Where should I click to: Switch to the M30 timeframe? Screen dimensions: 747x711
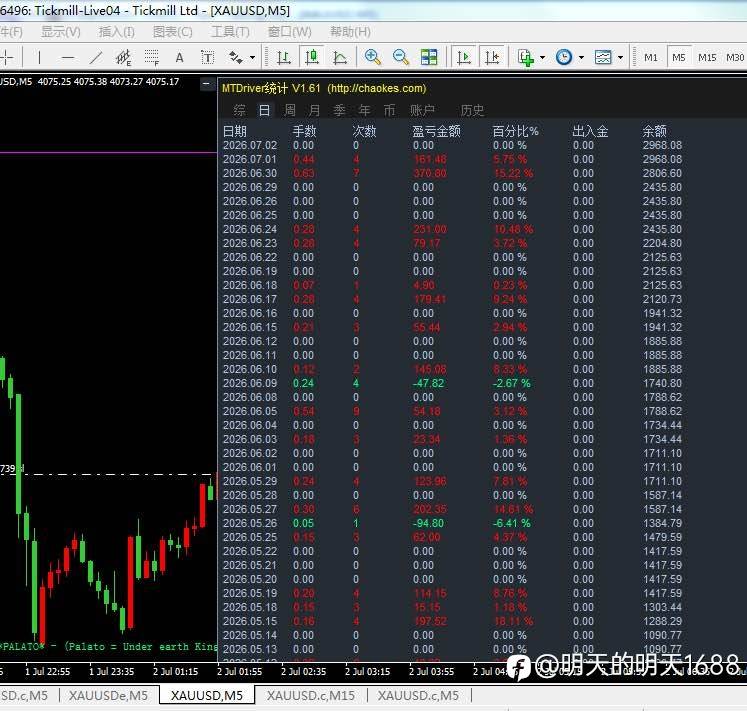pos(735,58)
